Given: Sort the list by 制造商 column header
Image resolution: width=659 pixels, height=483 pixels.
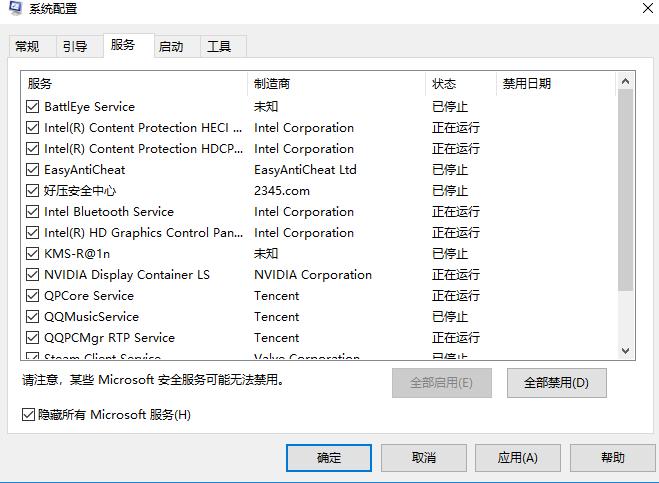Looking at the screenshot, I should [x=336, y=84].
